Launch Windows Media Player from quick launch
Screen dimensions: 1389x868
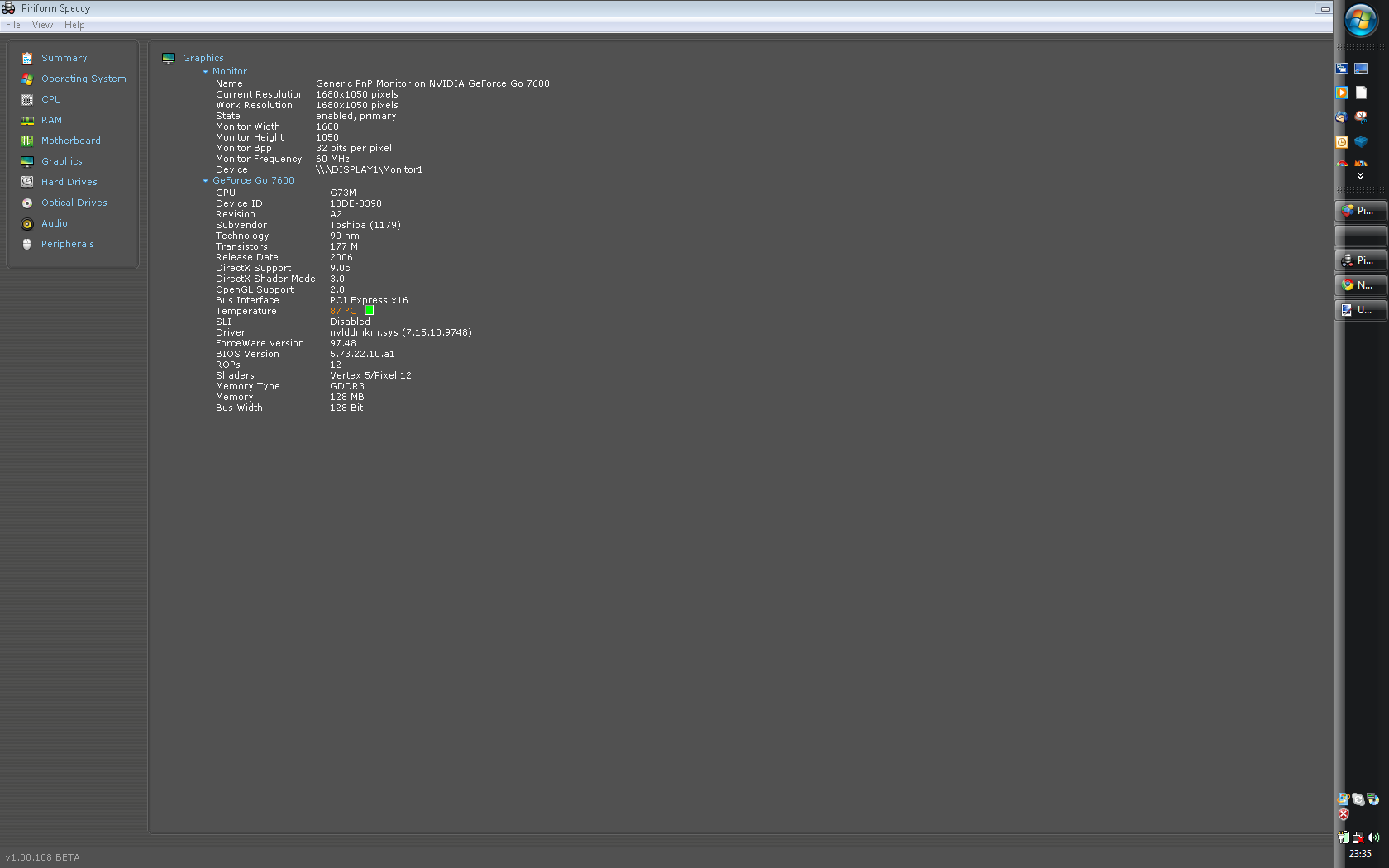pos(1342,93)
